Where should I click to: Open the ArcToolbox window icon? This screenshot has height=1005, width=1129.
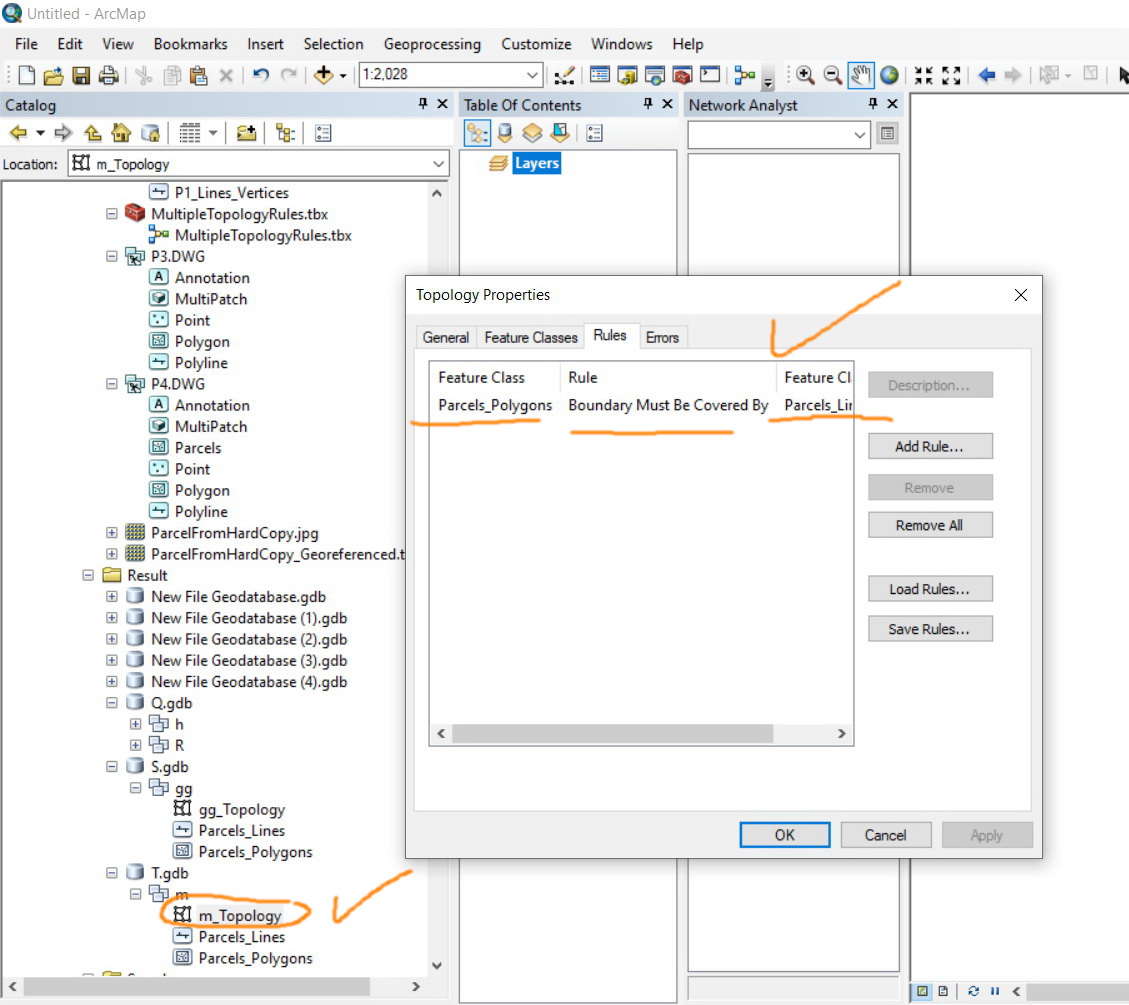(682, 75)
